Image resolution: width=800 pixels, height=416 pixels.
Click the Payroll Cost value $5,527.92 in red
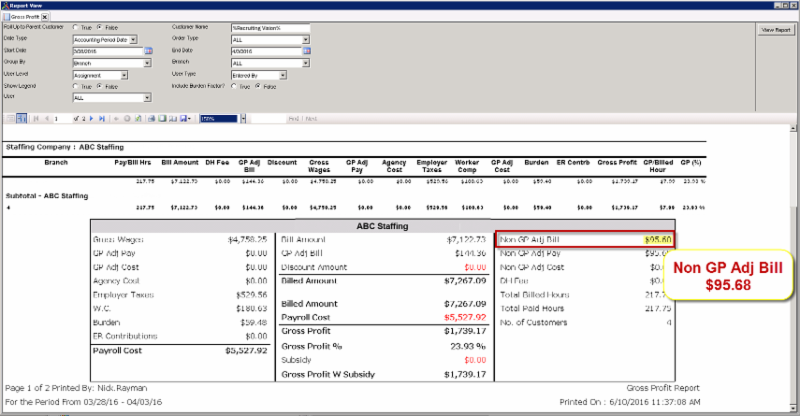click(465, 317)
